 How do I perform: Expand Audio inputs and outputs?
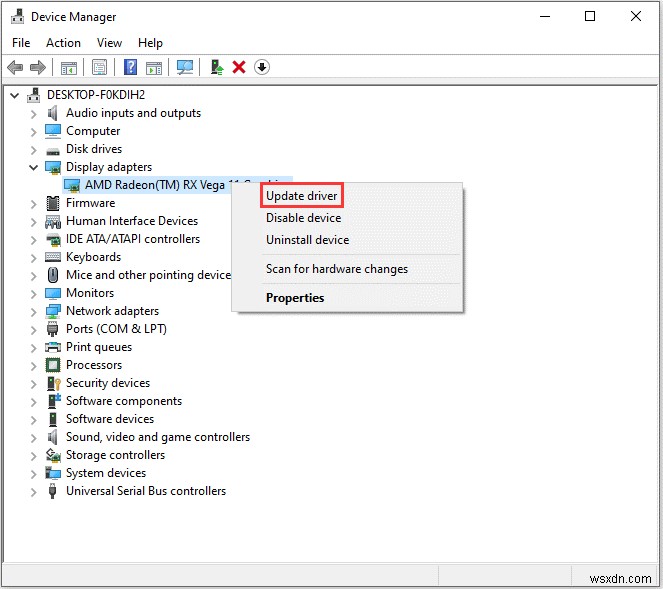34,114
